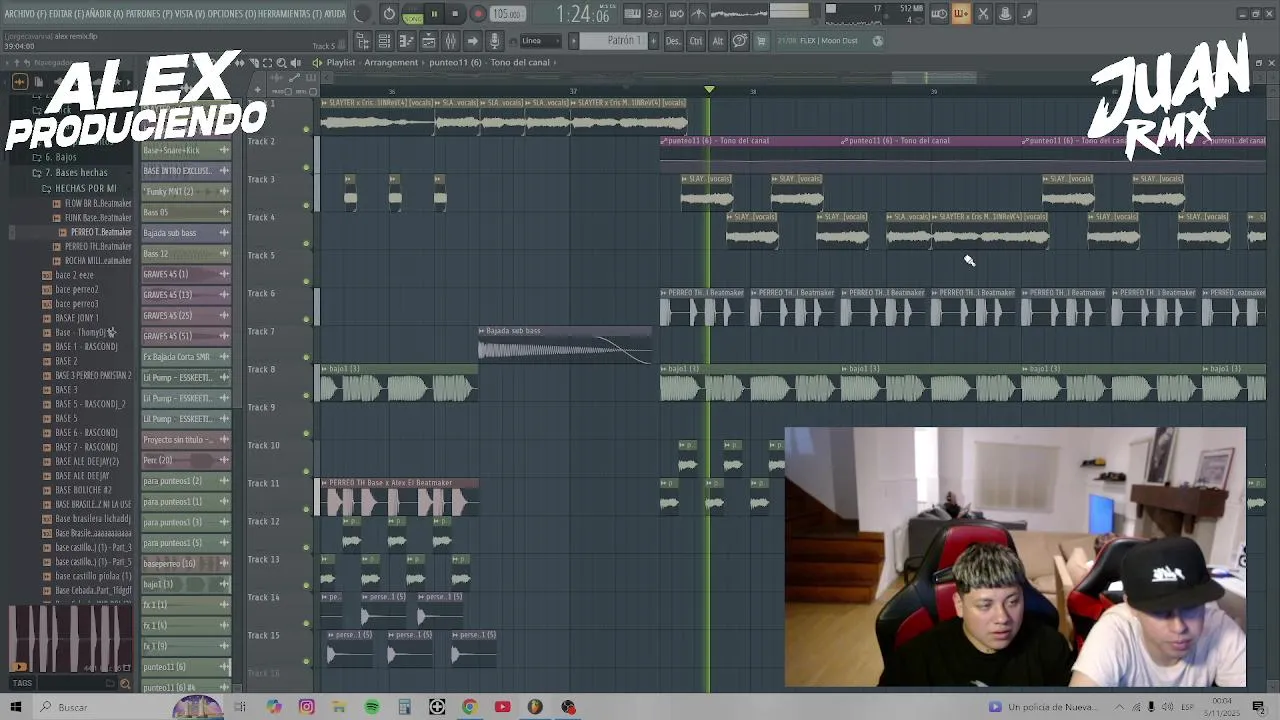Mute Track 8 using its green LED
The height and width of the screenshot is (720, 1280).
[x=306, y=395]
